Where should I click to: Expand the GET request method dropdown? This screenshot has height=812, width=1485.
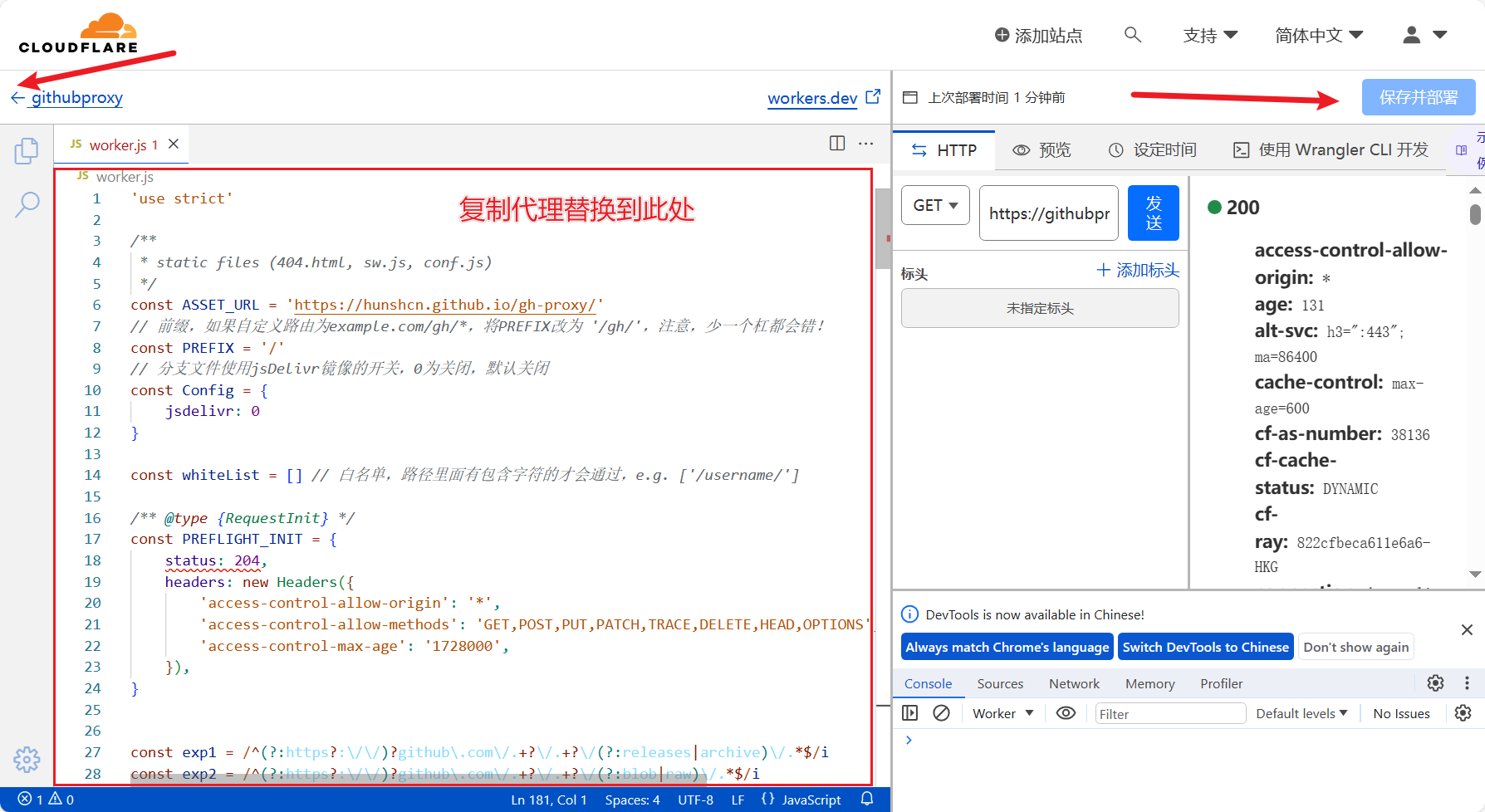(x=935, y=205)
